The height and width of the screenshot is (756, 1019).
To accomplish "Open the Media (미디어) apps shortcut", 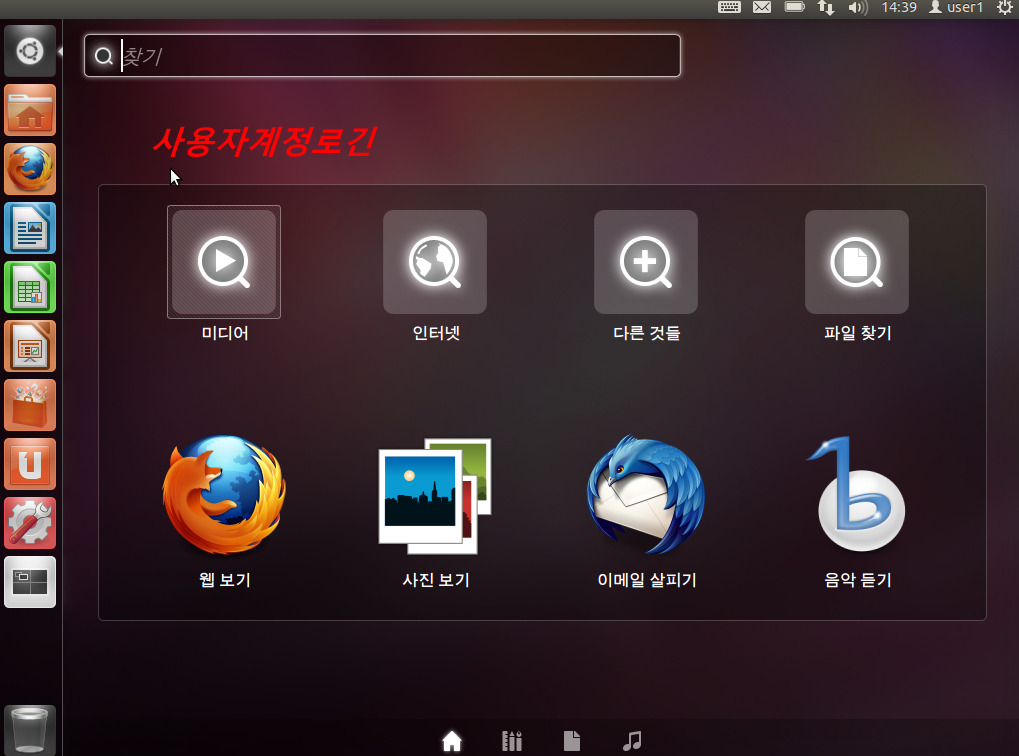I will [224, 262].
